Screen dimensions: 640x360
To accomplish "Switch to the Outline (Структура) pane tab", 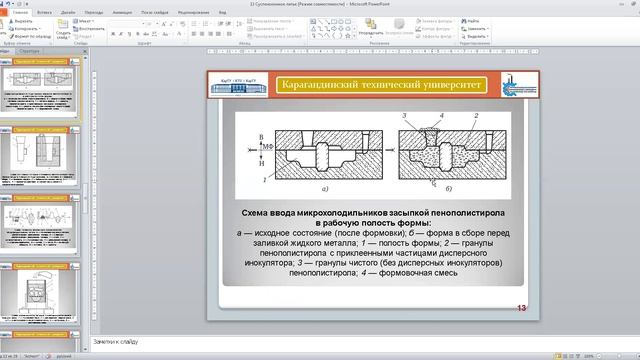I will point(29,51).
